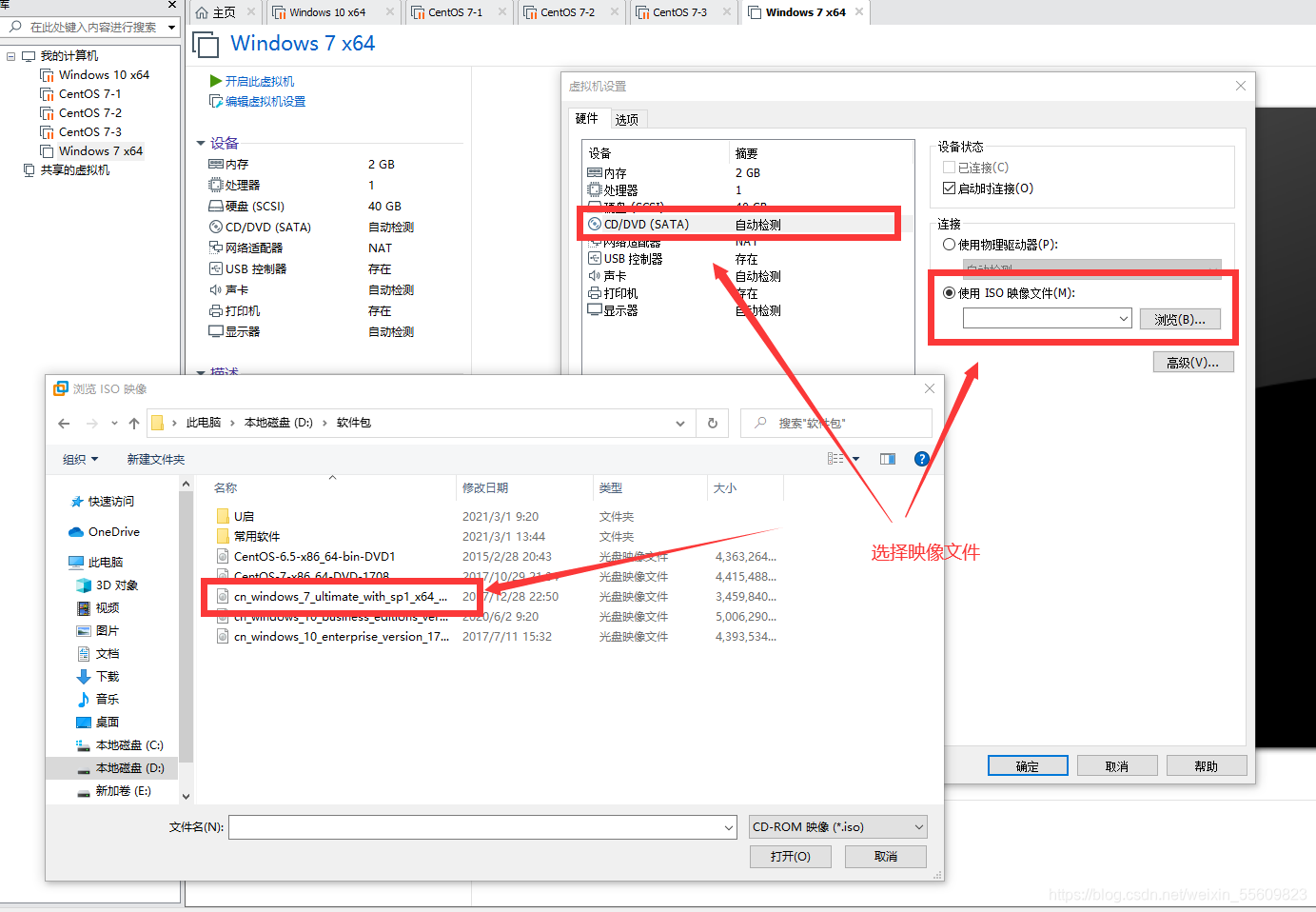Open OneDrive in the browse dialog sidebar

pyautogui.click(x=105, y=532)
